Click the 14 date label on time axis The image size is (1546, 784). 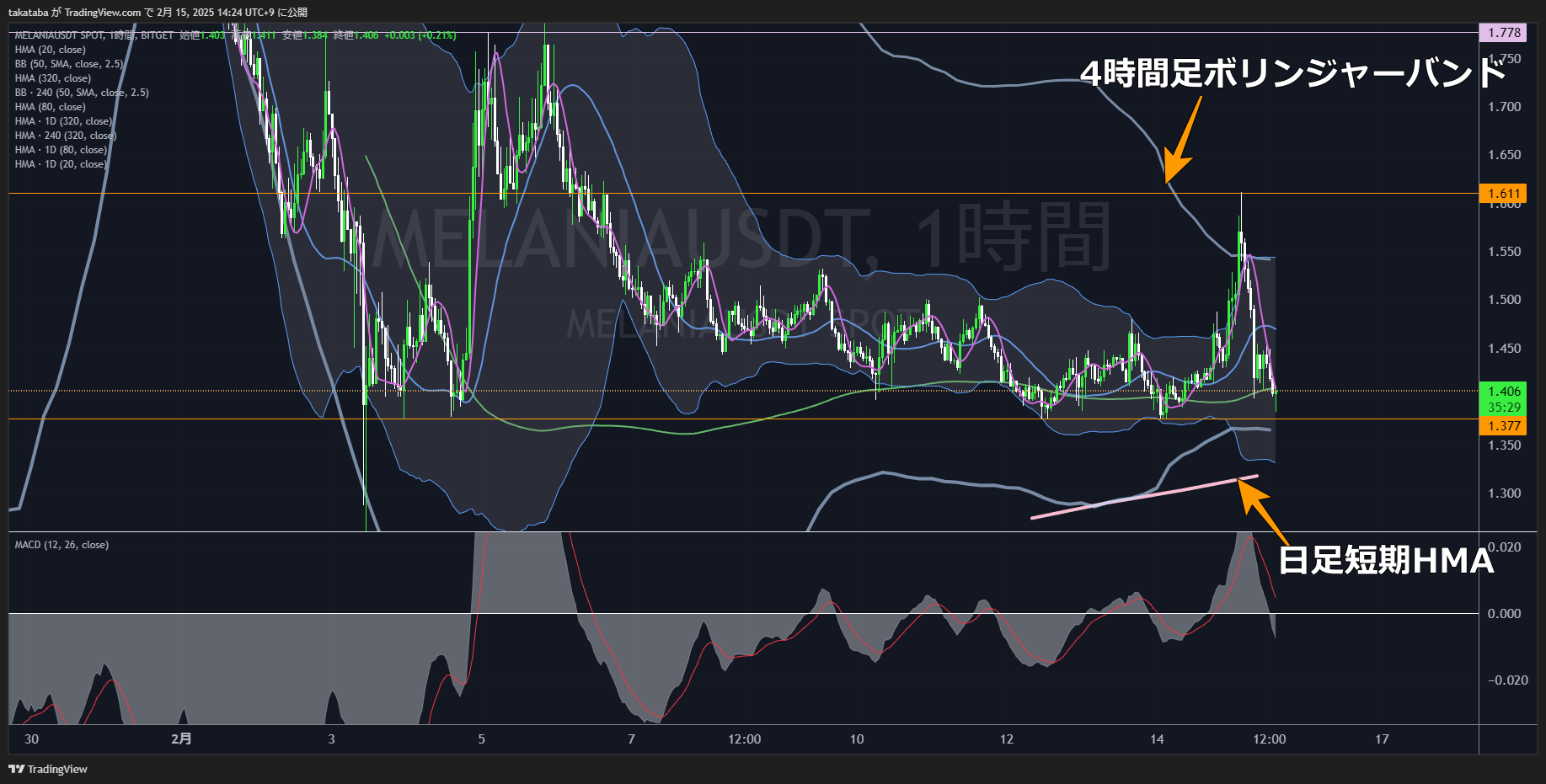coord(1156,739)
